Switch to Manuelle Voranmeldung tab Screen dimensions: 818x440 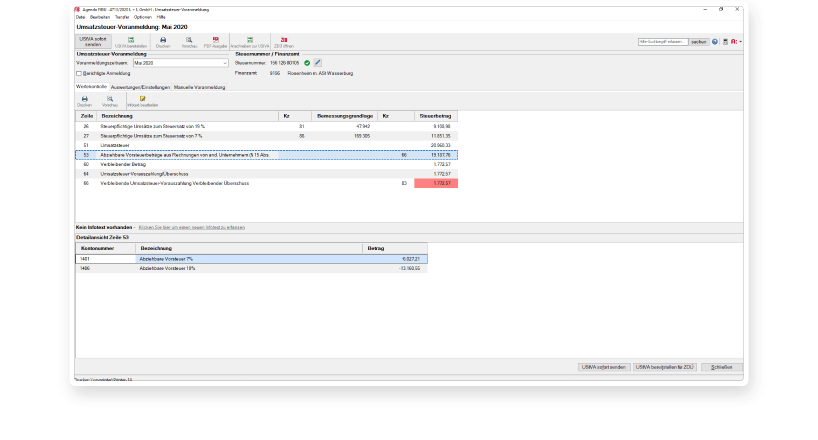[199, 87]
